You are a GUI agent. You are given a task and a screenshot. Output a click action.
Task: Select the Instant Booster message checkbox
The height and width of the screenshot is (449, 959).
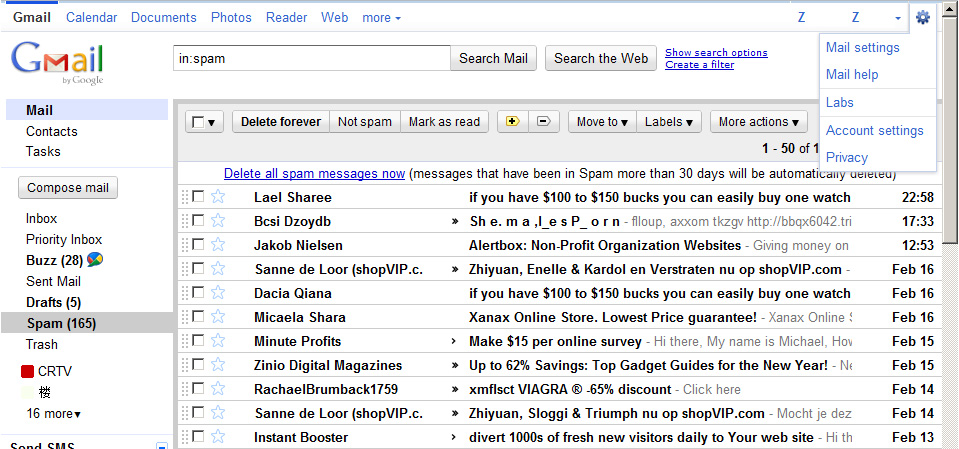tap(198, 436)
